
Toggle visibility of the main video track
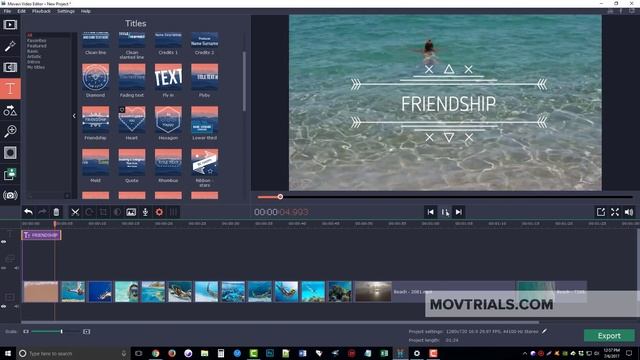pos(4,306)
